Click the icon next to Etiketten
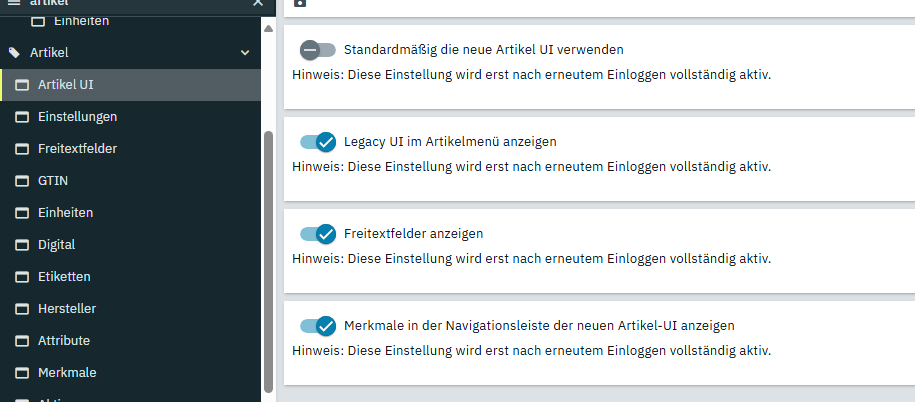This screenshot has height=402, width=915. click(21, 276)
